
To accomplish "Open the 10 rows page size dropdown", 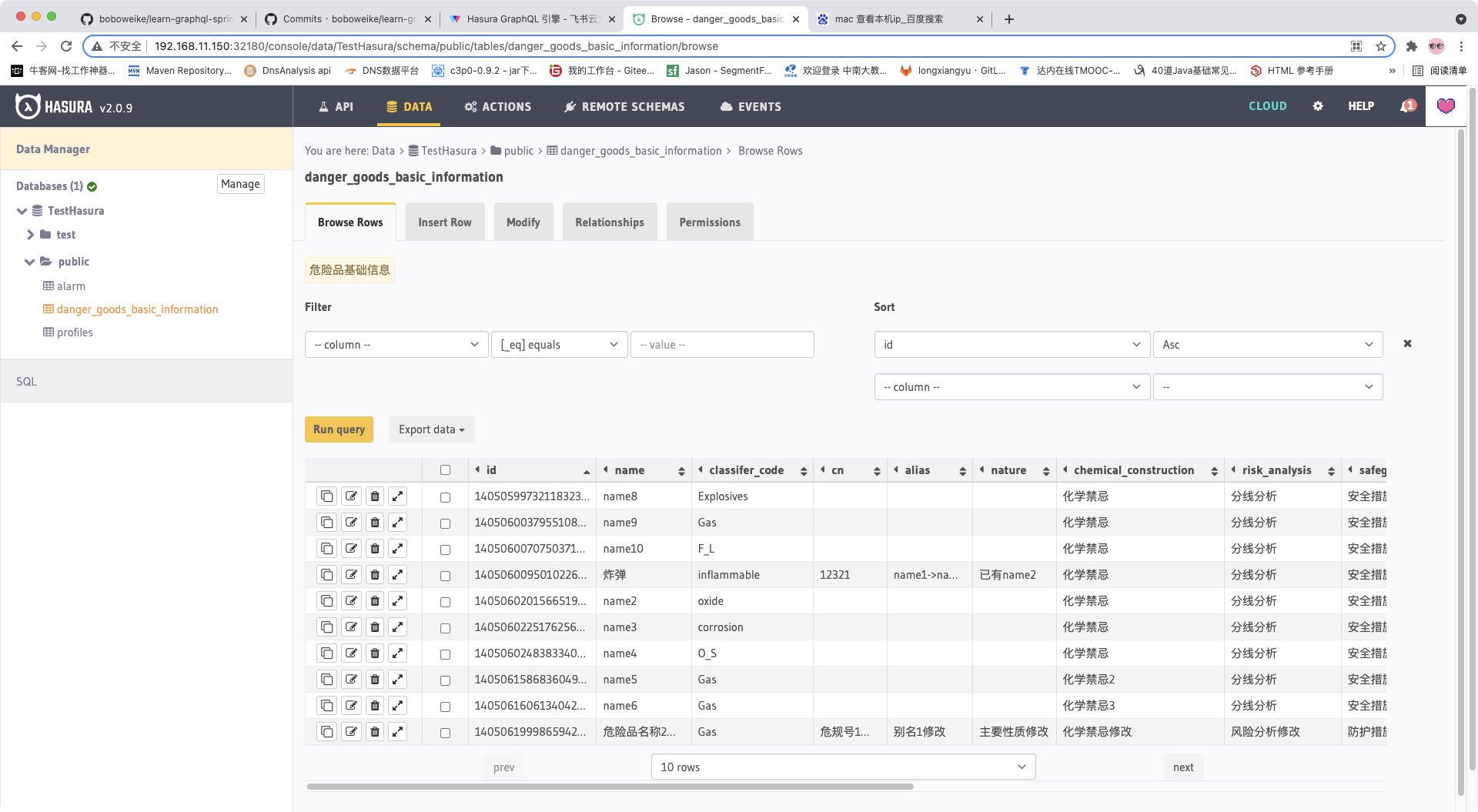I will point(843,767).
